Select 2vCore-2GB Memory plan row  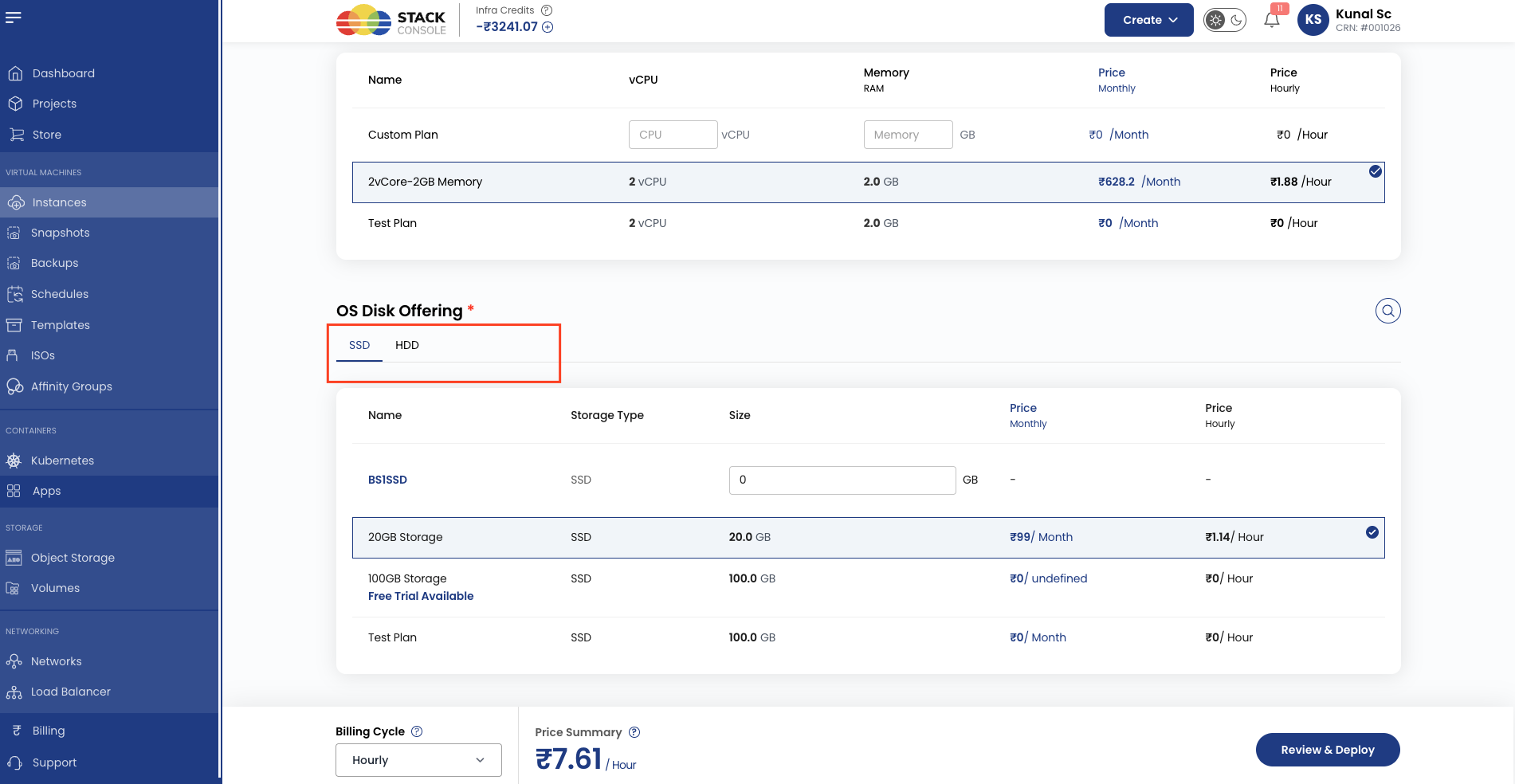point(869,182)
